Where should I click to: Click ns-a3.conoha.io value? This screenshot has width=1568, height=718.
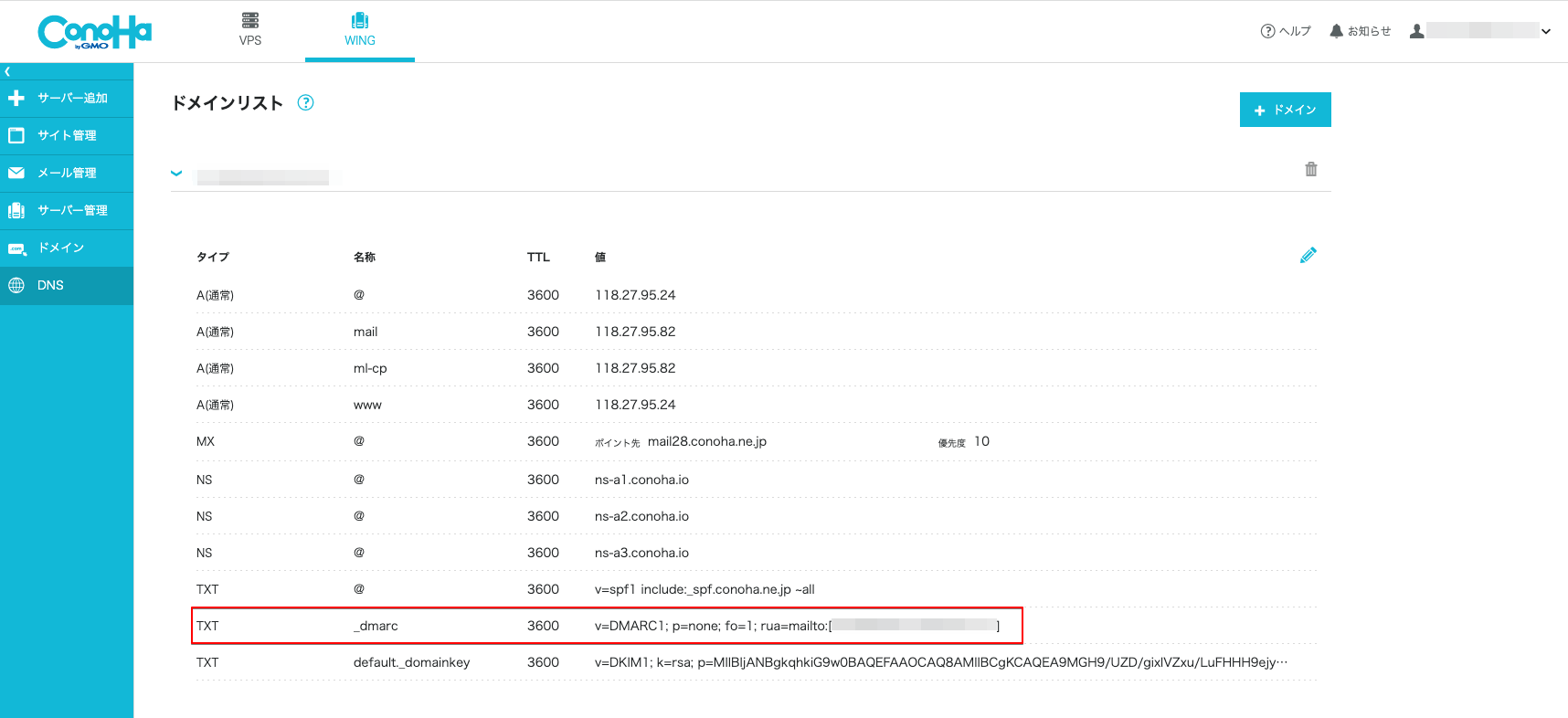(641, 553)
